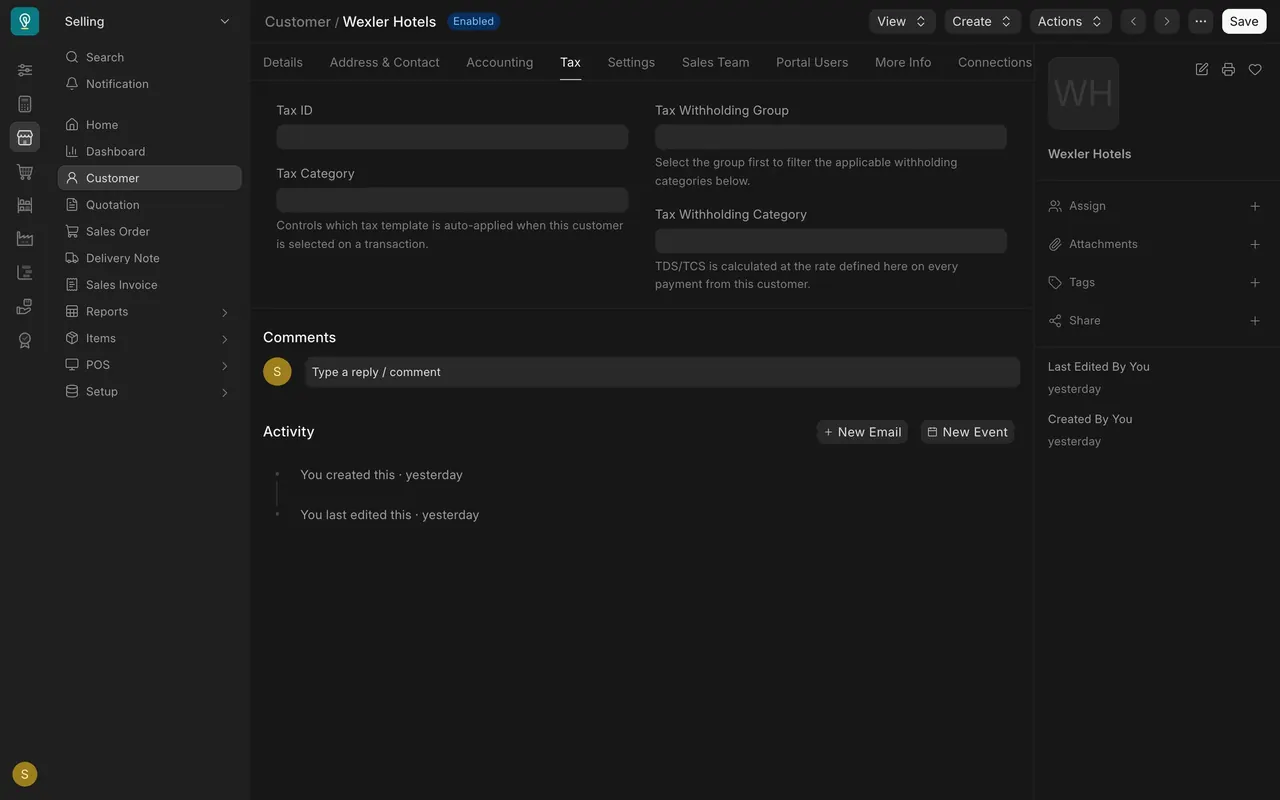Open the Portal Users tab
Screen dimensions: 1280x800
(x=812, y=62)
